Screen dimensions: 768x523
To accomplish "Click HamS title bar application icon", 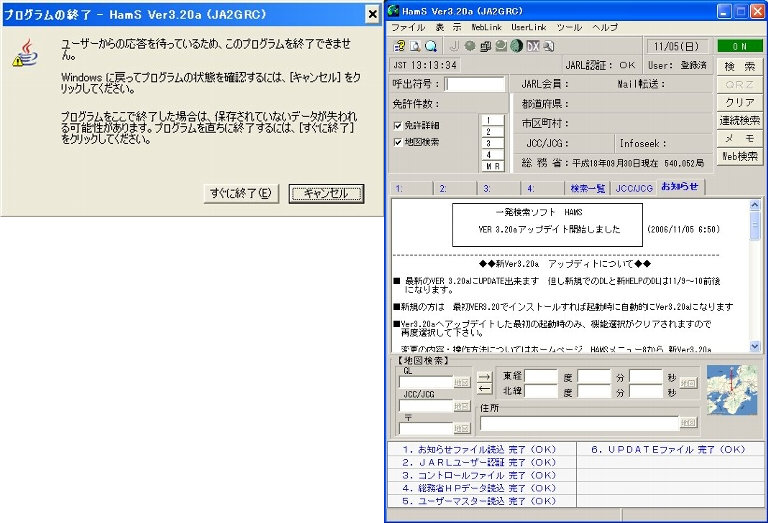I will click(x=393, y=11).
